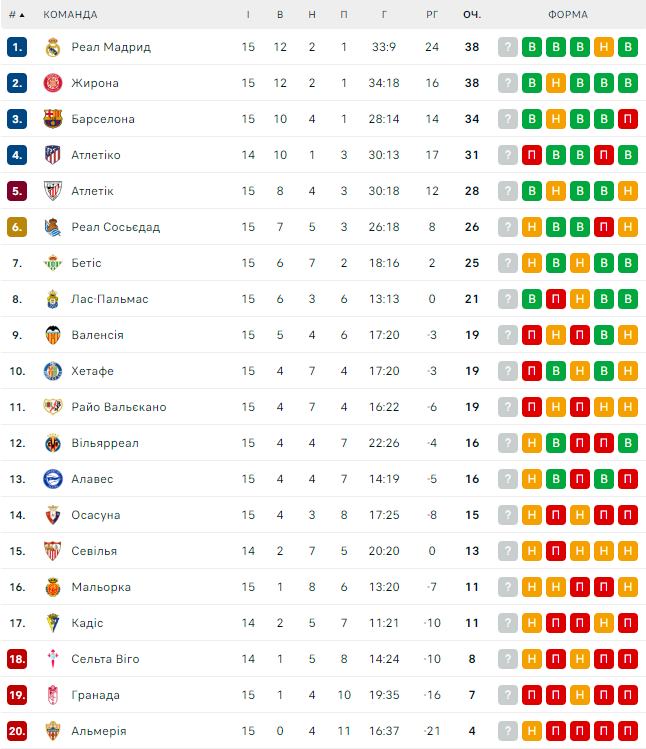The width and height of the screenshot is (646, 749).
Task: Click the Барселона club crest
Action: pyautogui.click(x=53, y=119)
